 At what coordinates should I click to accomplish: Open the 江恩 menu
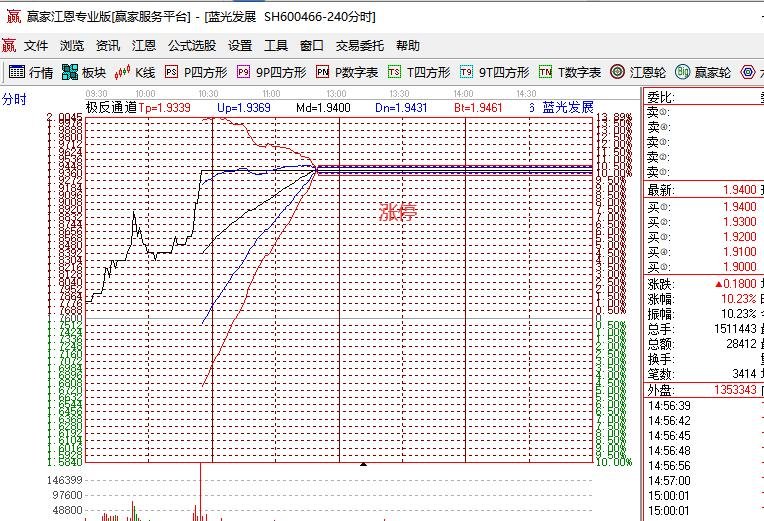pos(144,46)
